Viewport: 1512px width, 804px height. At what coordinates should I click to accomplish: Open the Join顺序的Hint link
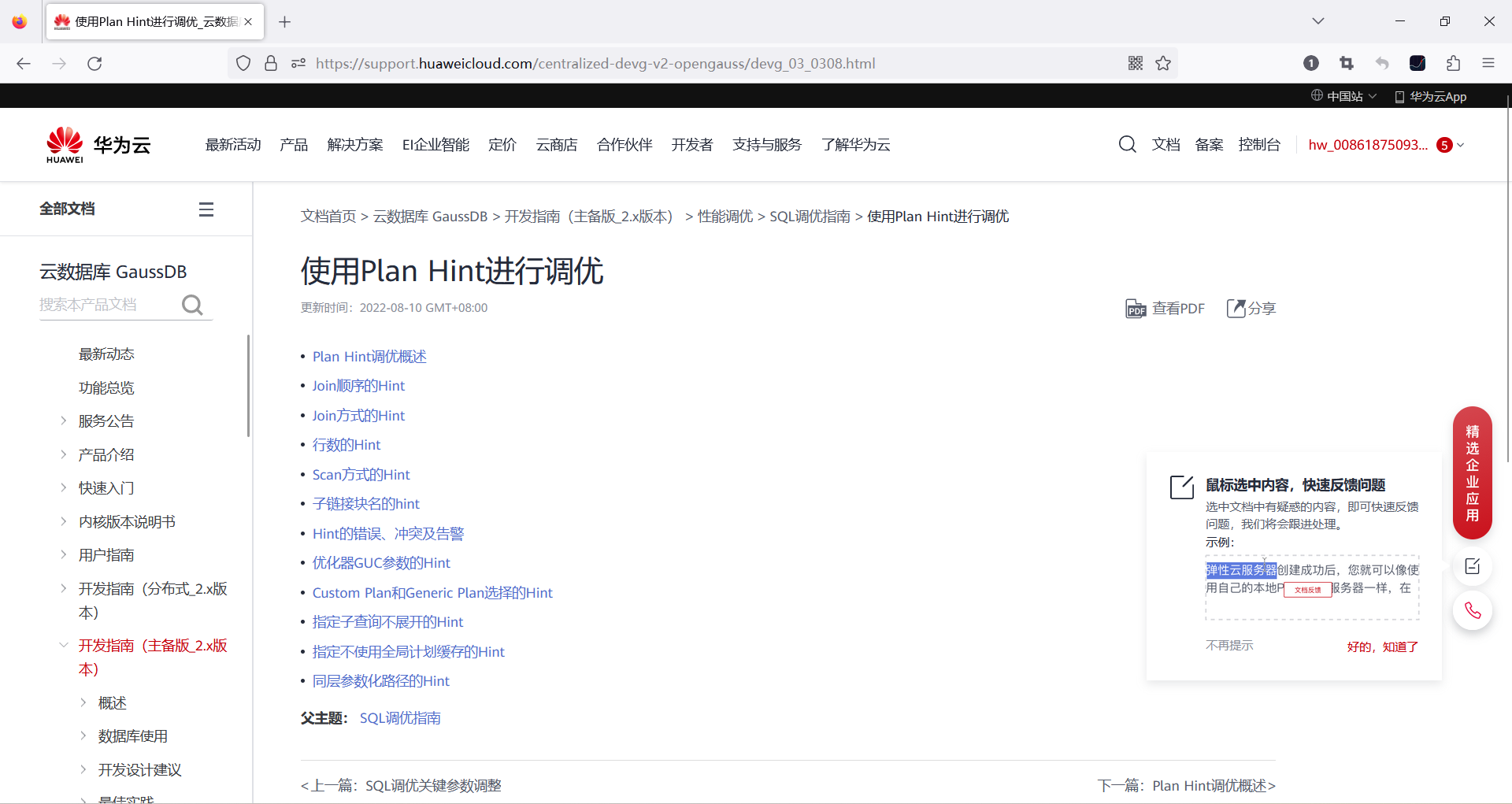tap(358, 385)
